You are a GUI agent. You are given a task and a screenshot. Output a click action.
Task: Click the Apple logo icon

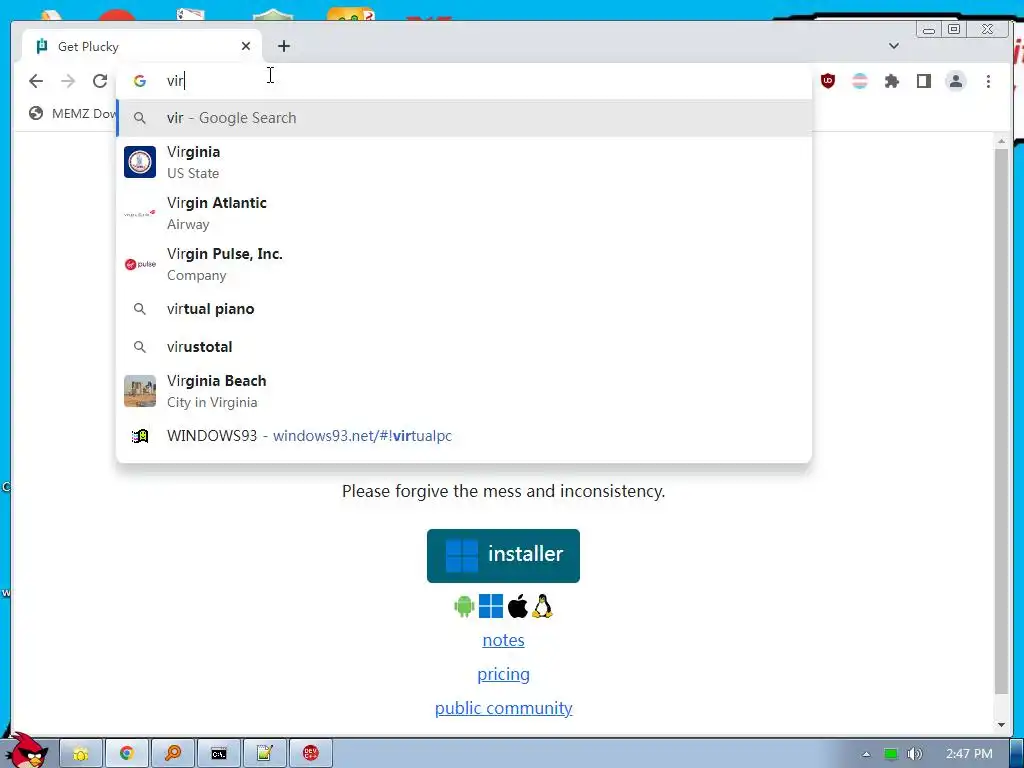[x=518, y=606]
